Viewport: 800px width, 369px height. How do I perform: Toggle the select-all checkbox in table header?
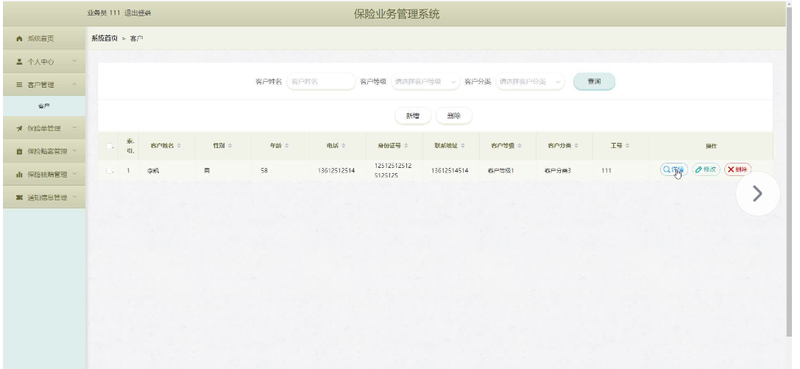pyautogui.click(x=109, y=146)
